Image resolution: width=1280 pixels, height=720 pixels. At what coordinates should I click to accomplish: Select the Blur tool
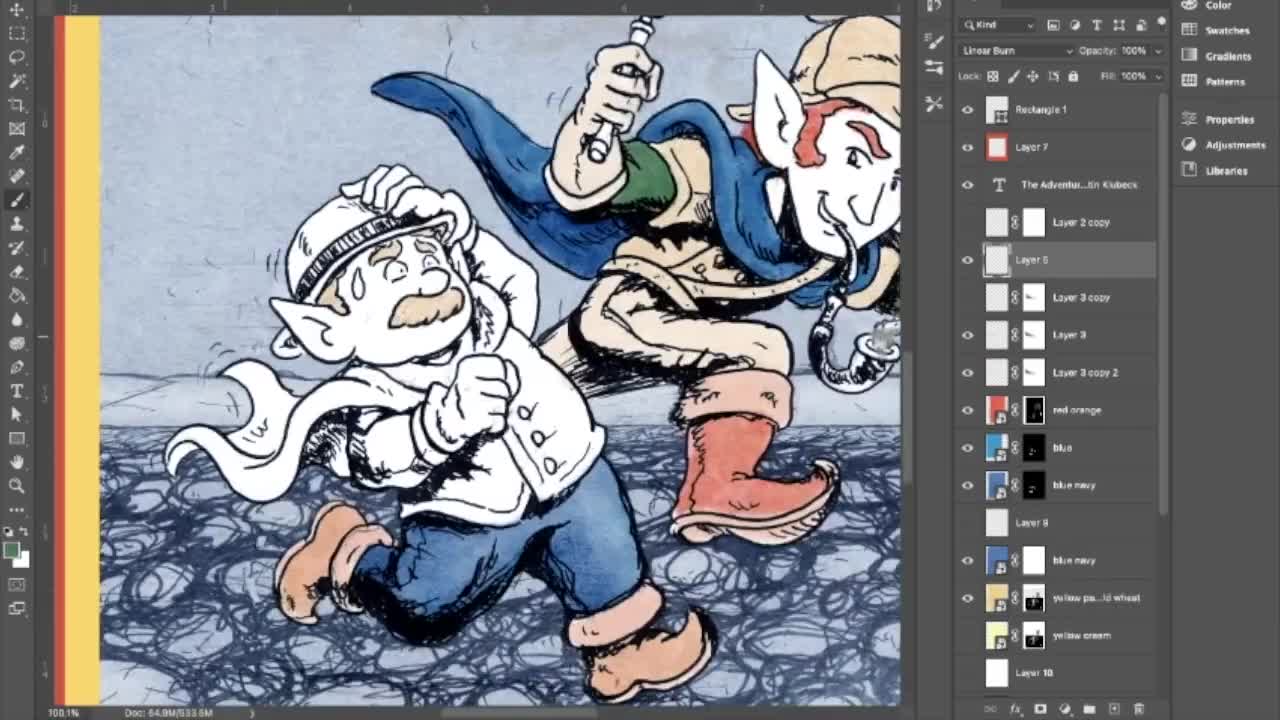coord(17,320)
